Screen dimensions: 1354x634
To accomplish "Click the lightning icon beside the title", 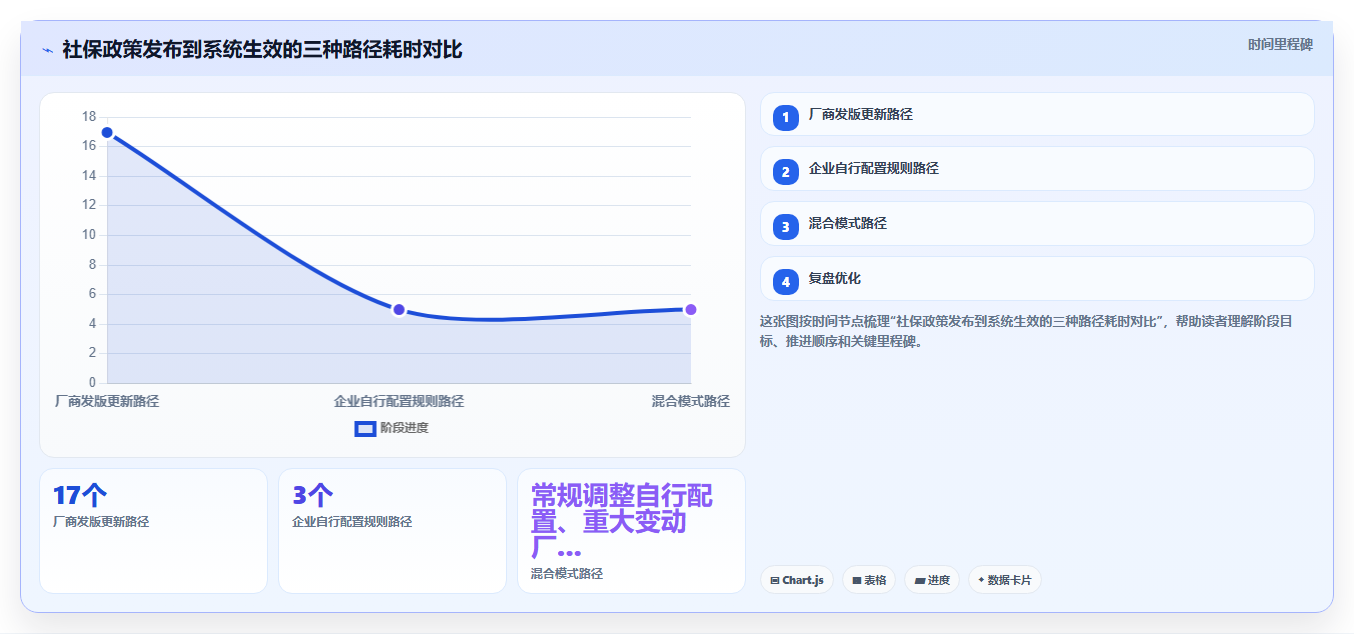I will [x=48, y=50].
